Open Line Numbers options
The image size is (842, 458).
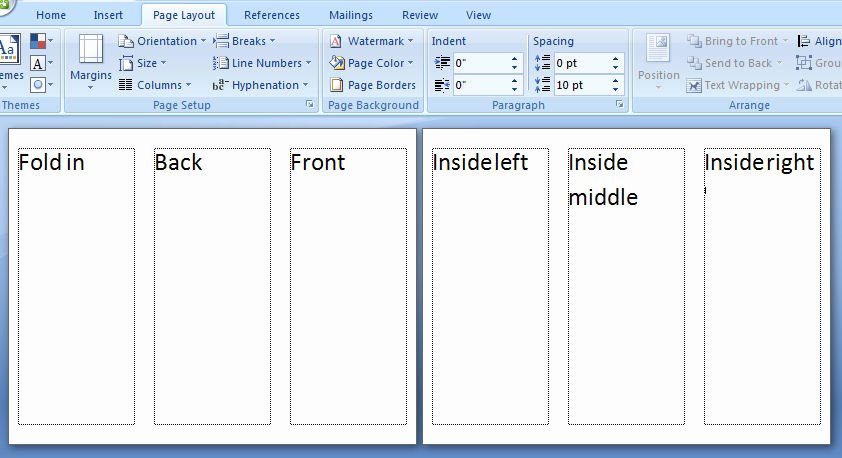pyautogui.click(x=262, y=63)
